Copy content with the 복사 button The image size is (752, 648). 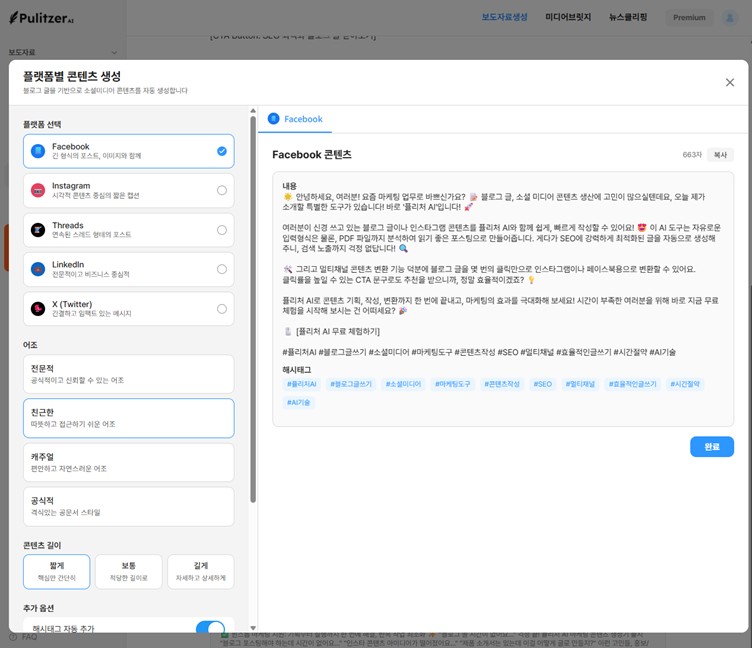point(720,155)
